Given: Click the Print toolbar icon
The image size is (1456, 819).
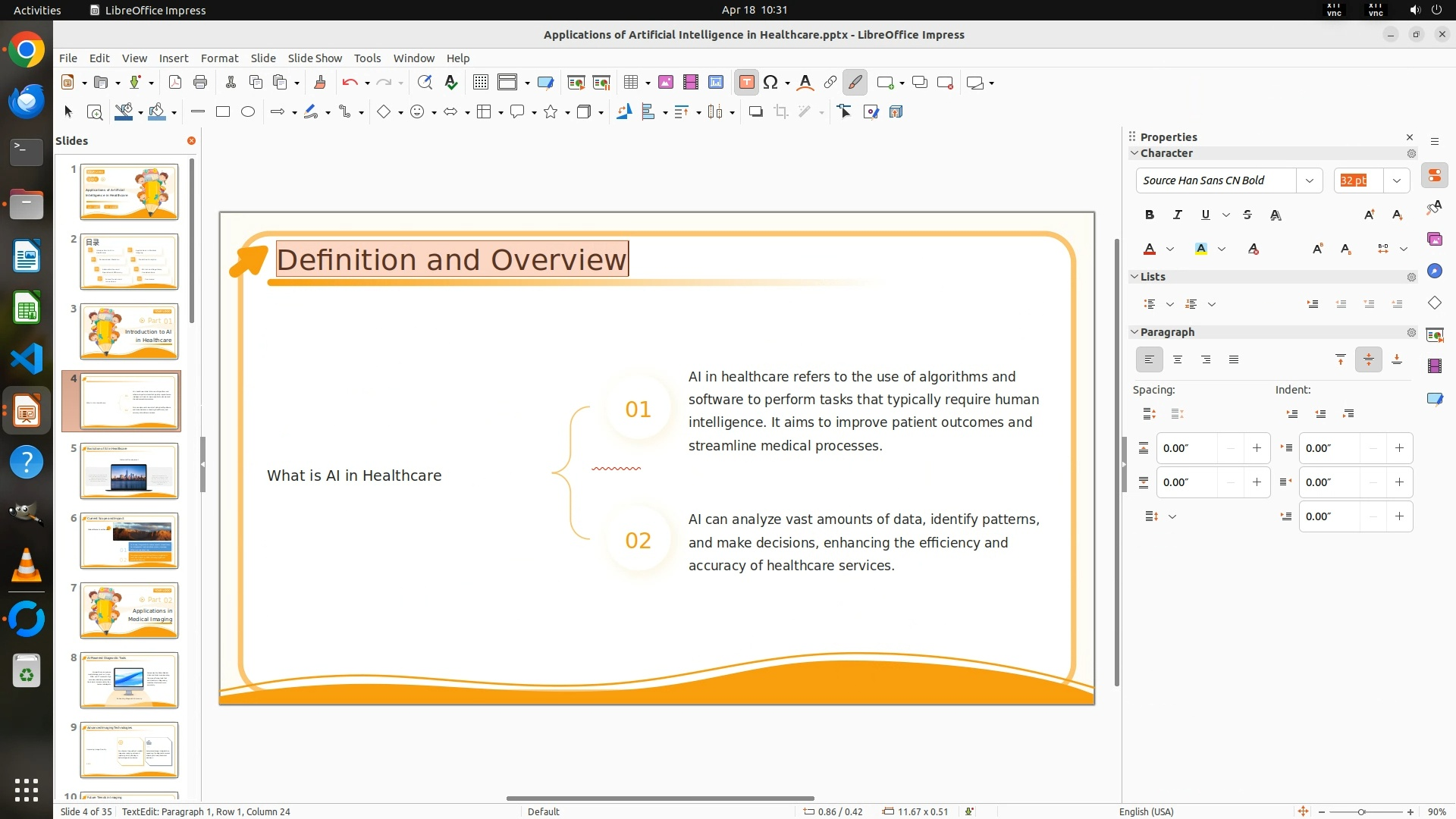Looking at the screenshot, I should pos(200,83).
